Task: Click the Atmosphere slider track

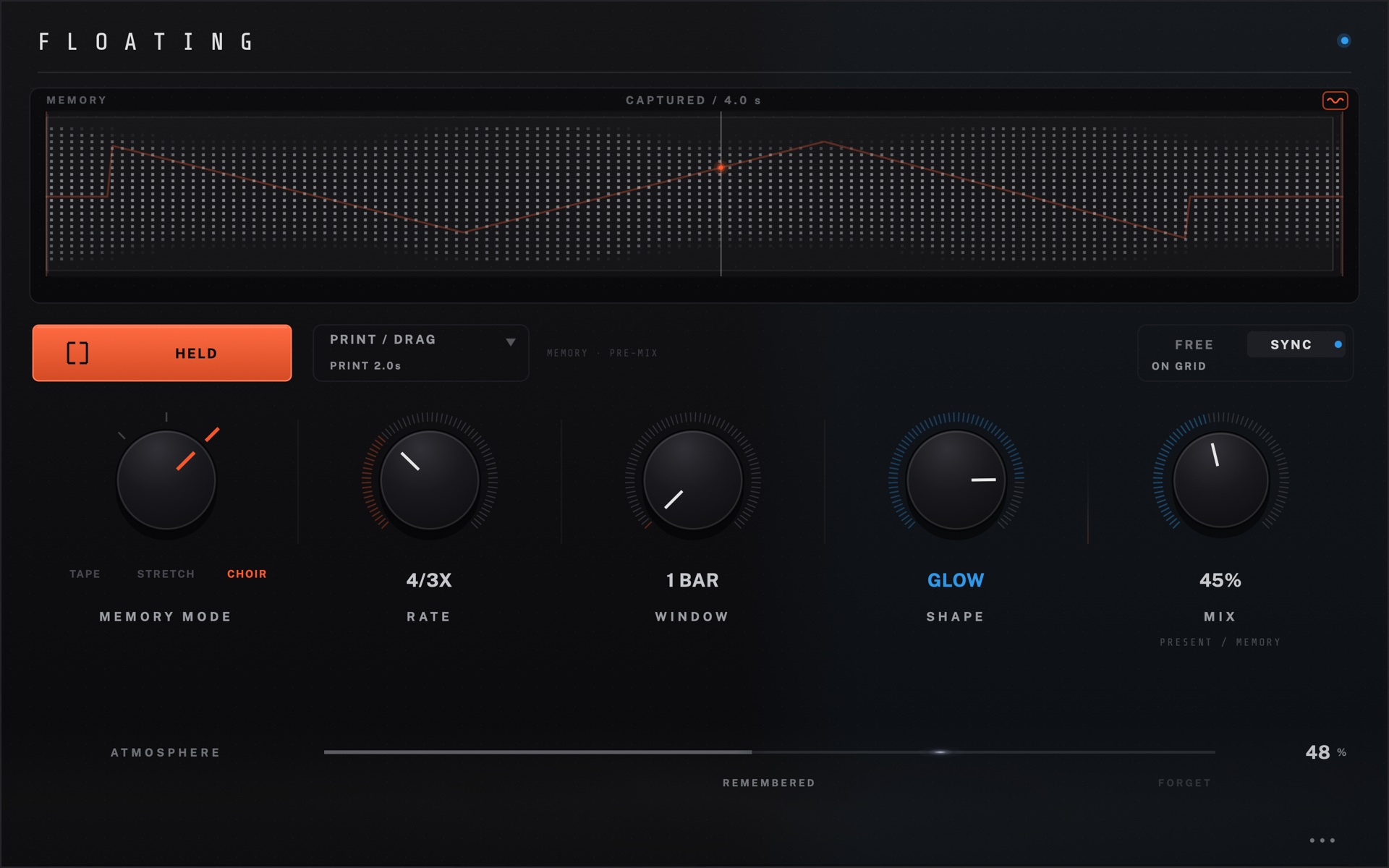Action: click(769, 752)
